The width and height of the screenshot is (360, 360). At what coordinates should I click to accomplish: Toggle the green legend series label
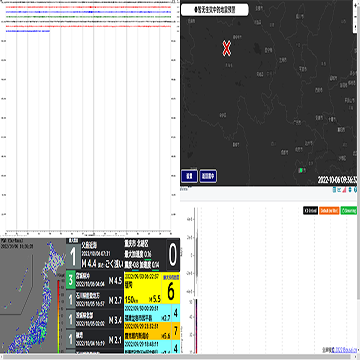pyautogui.click(x=349, y=211)
